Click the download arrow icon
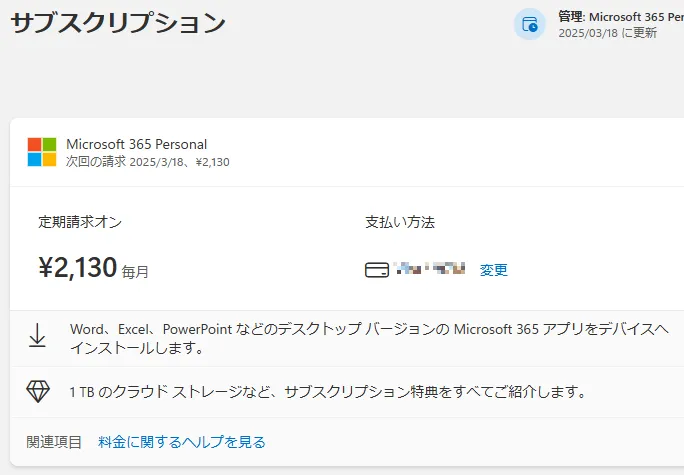 [x=38, y=335]
